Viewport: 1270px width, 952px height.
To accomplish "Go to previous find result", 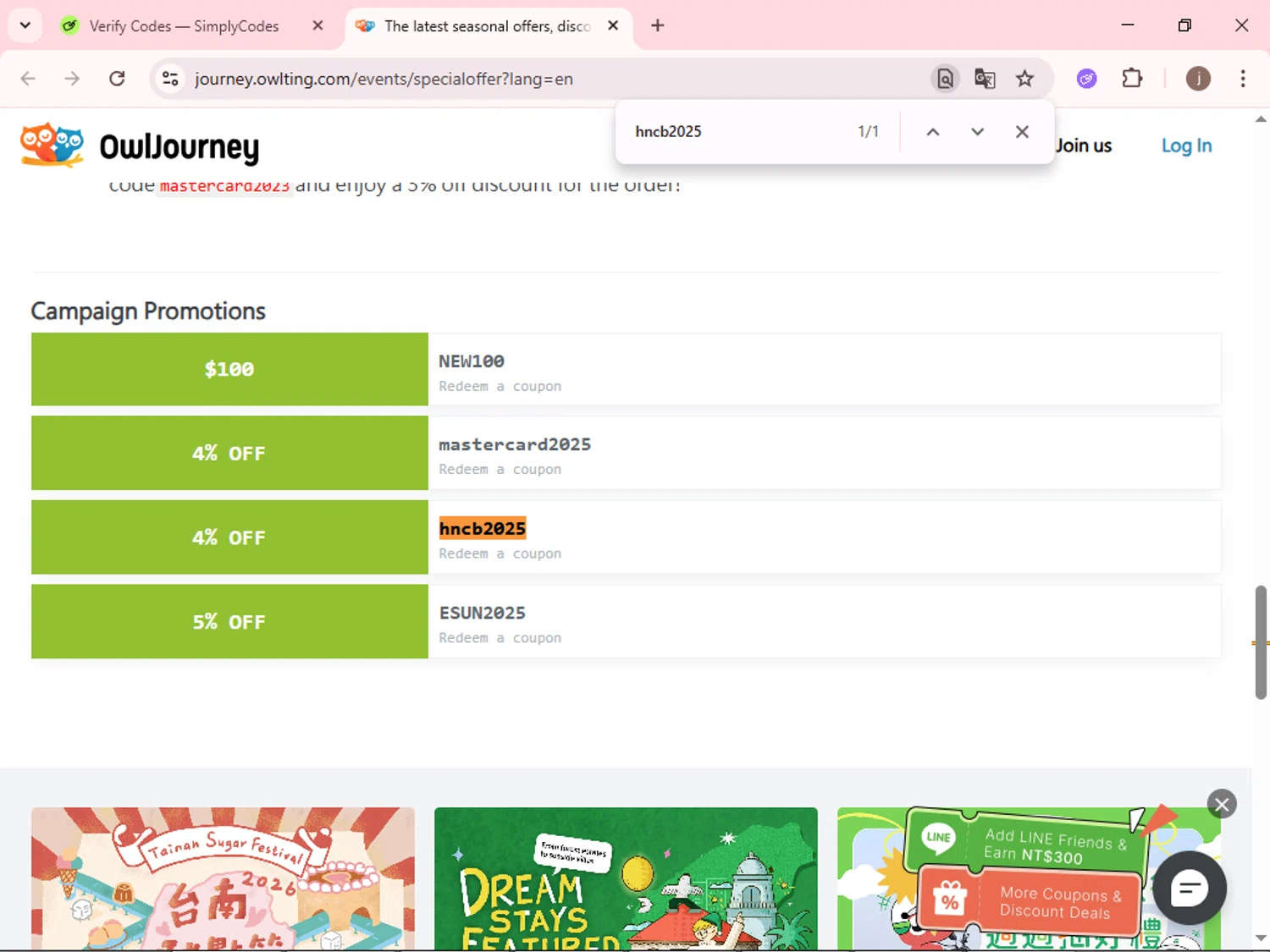I will pos(932,131).
